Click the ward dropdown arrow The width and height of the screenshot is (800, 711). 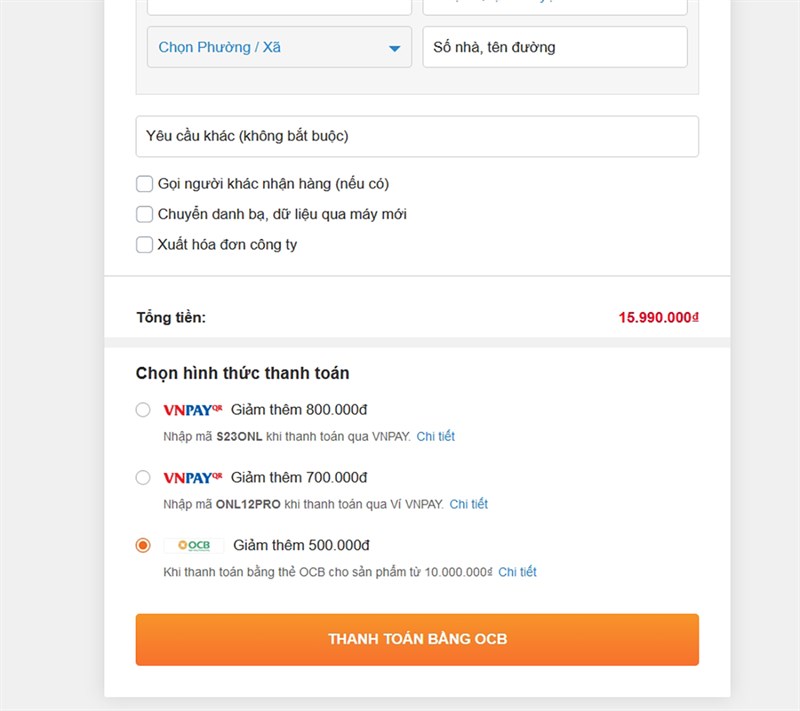click(394, 48)
